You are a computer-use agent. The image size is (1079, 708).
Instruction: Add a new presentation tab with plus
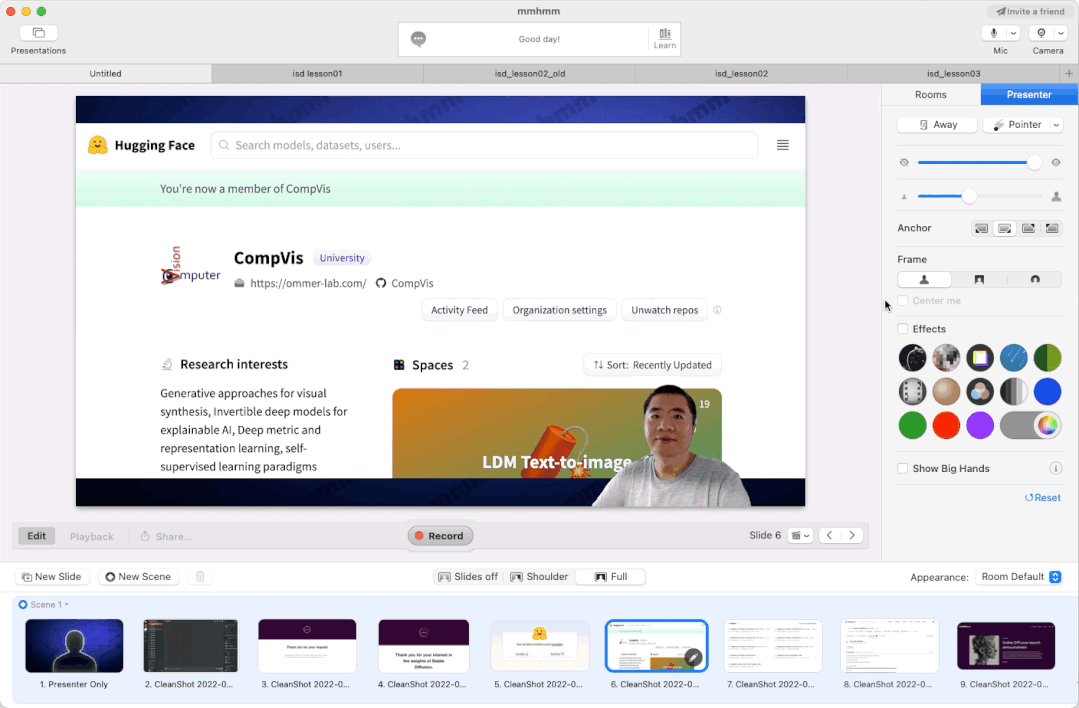tap(1069, 73)
